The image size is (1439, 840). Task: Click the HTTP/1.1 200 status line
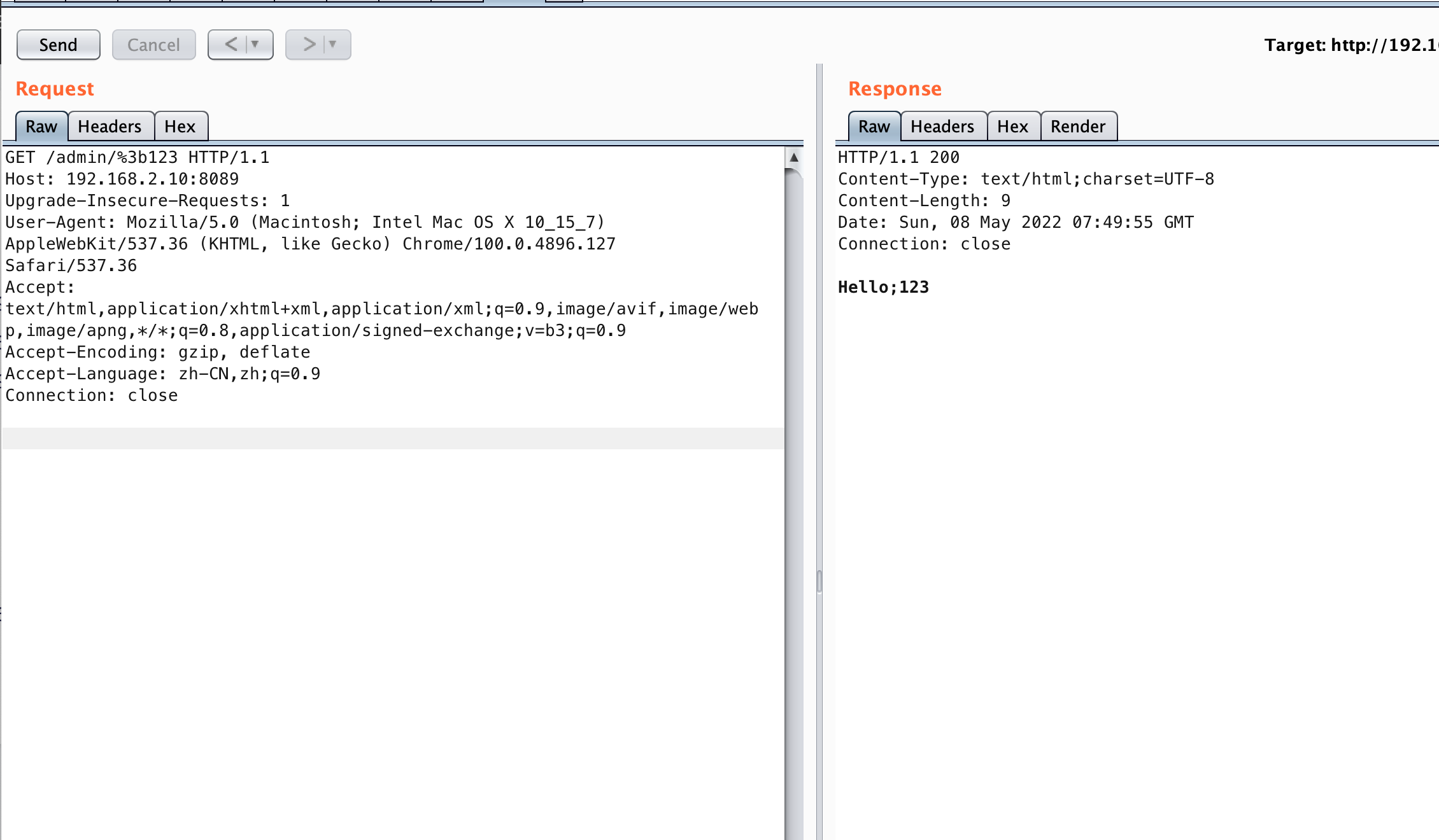899,157
